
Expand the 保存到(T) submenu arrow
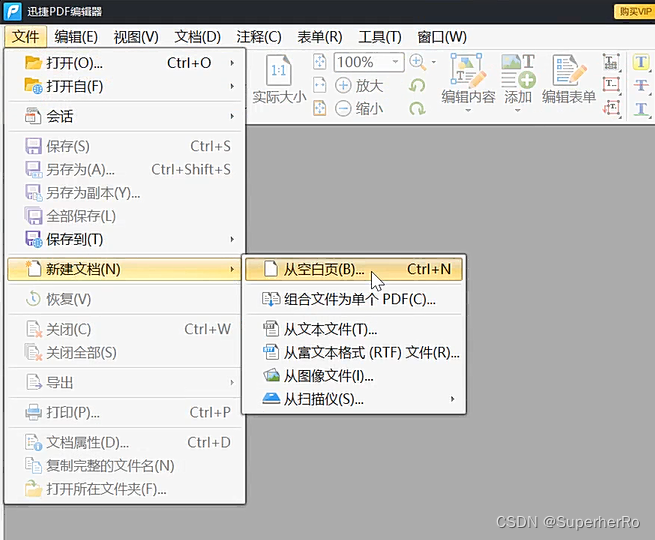[232, 239]
